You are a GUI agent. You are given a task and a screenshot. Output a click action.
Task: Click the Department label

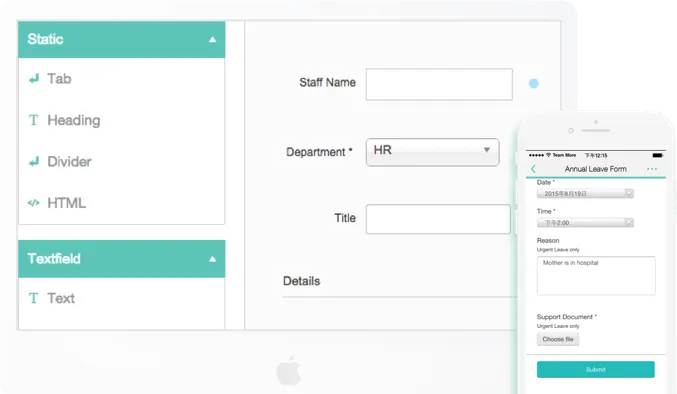click(x=319, y=152)
